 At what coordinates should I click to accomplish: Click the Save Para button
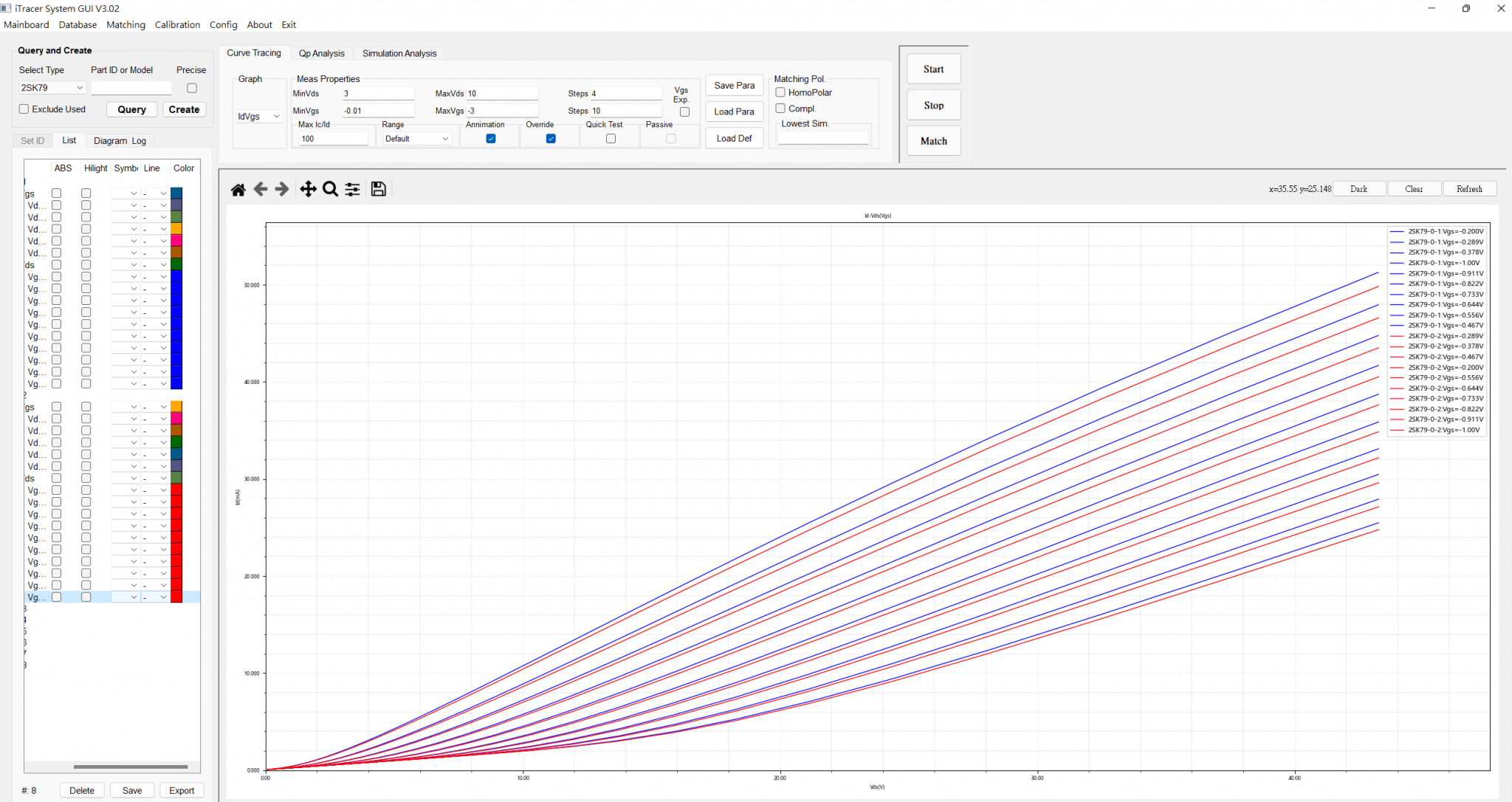coord(734,86)
